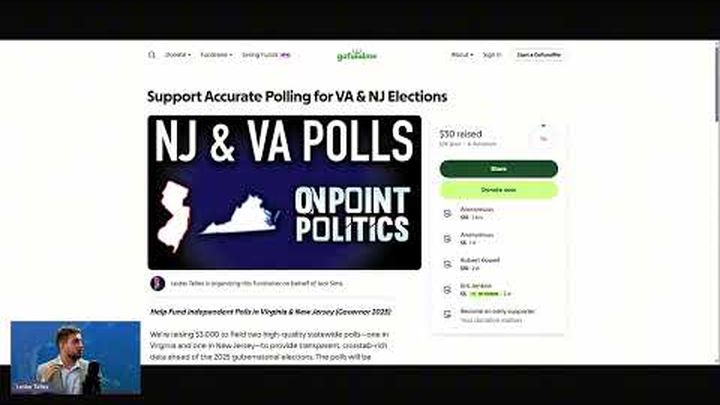Viewport: 720px width, 405px height.
Task: Open the NJ & VA Polls campaign image
Action: (x=284, y=192)
